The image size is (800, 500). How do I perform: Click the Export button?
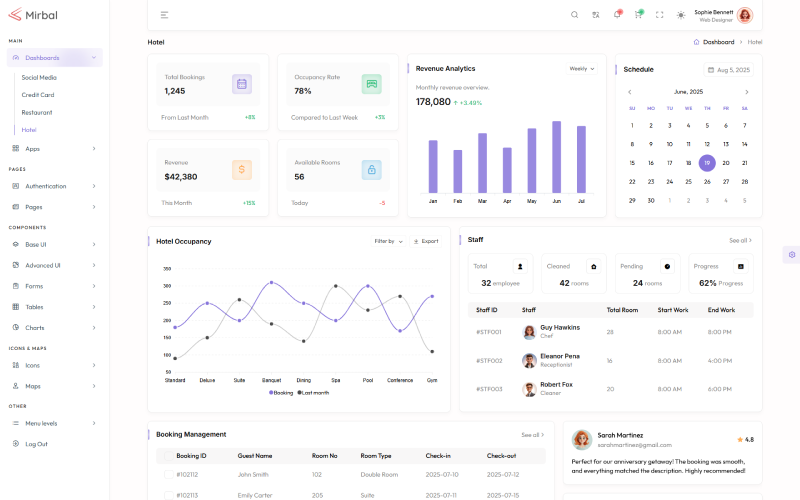pyautogui.click(x=425, y=241)
